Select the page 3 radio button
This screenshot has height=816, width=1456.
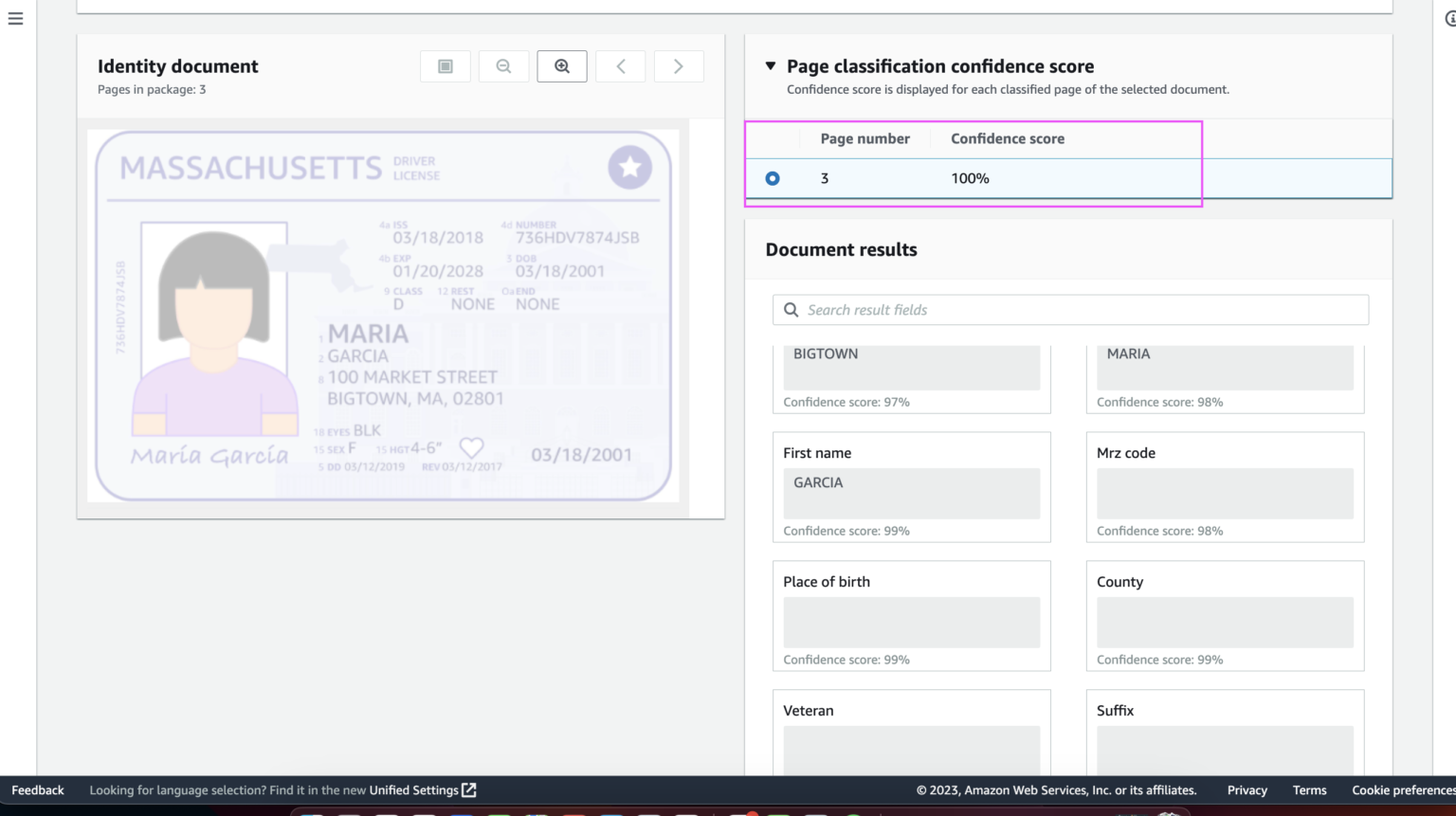[x=773, y=178]
